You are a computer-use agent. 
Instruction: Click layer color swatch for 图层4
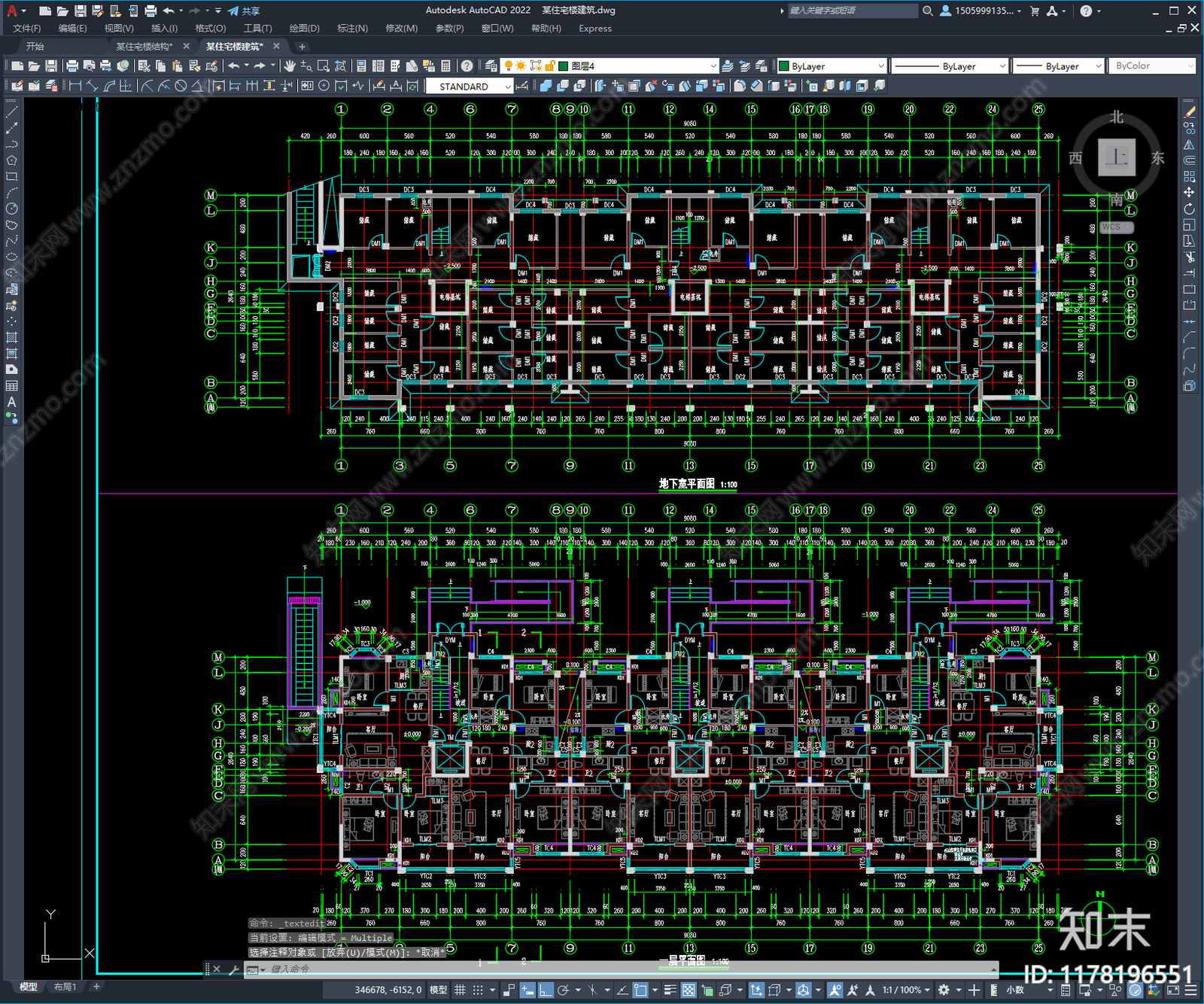pyautogui.click(x=563, y=66)
